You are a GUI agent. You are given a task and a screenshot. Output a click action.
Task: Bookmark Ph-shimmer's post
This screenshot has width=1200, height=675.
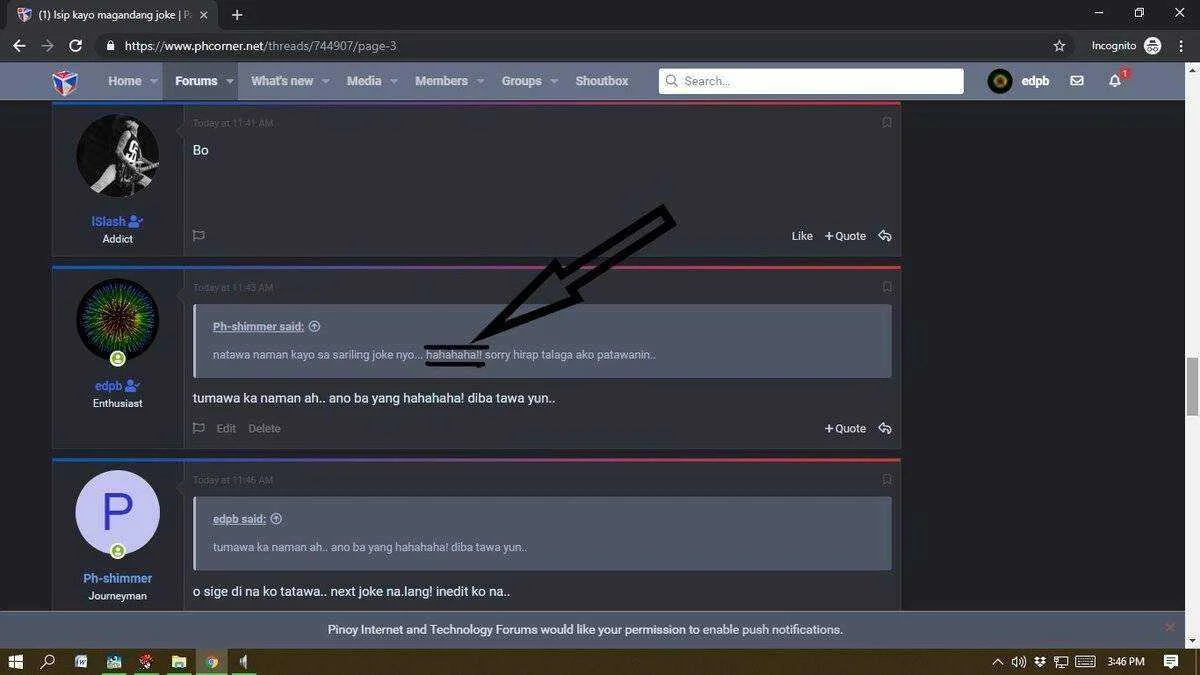point(887,480)
